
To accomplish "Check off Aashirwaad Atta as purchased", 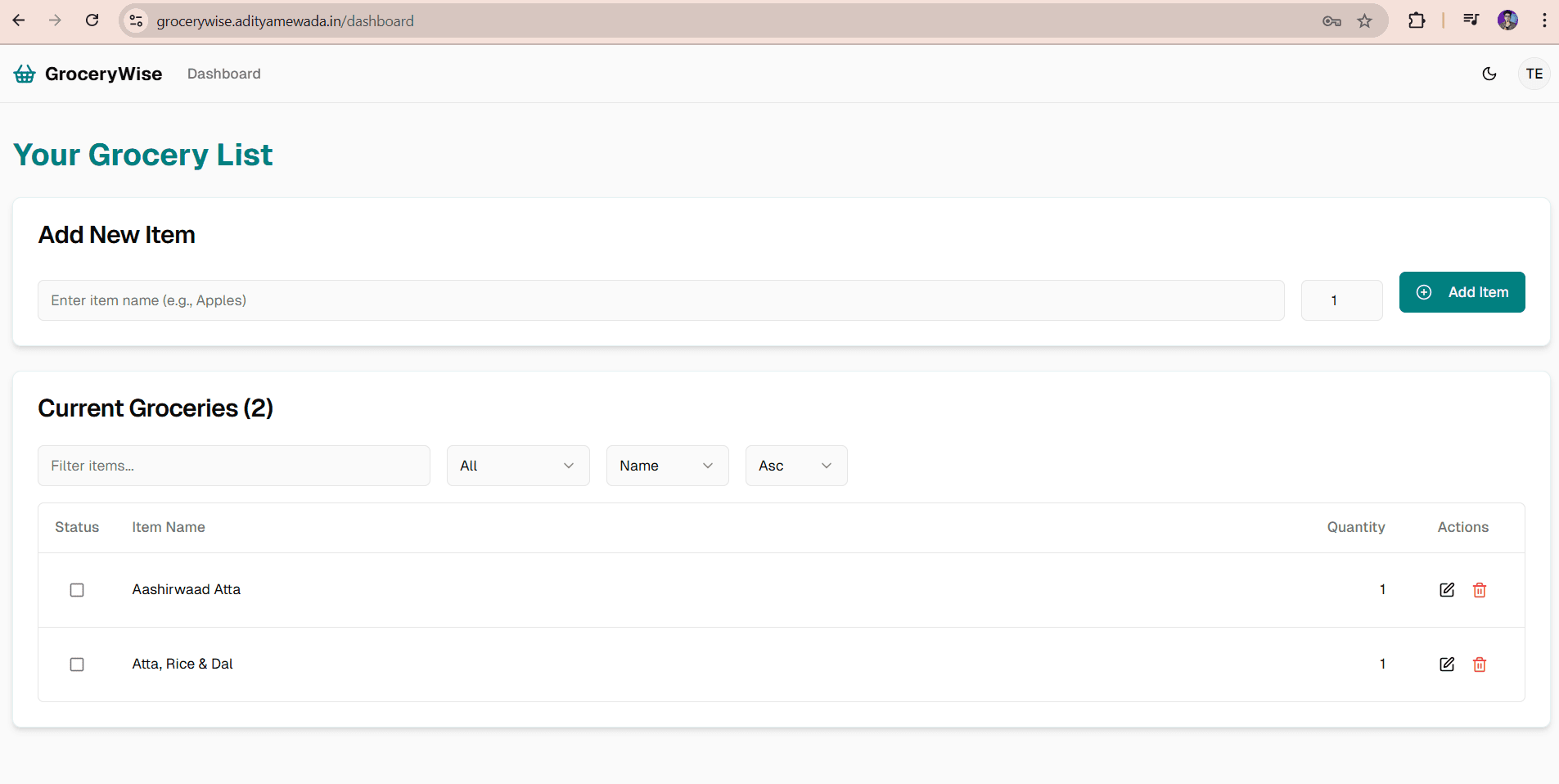I will pyautogui.click(x=77, y=590).
